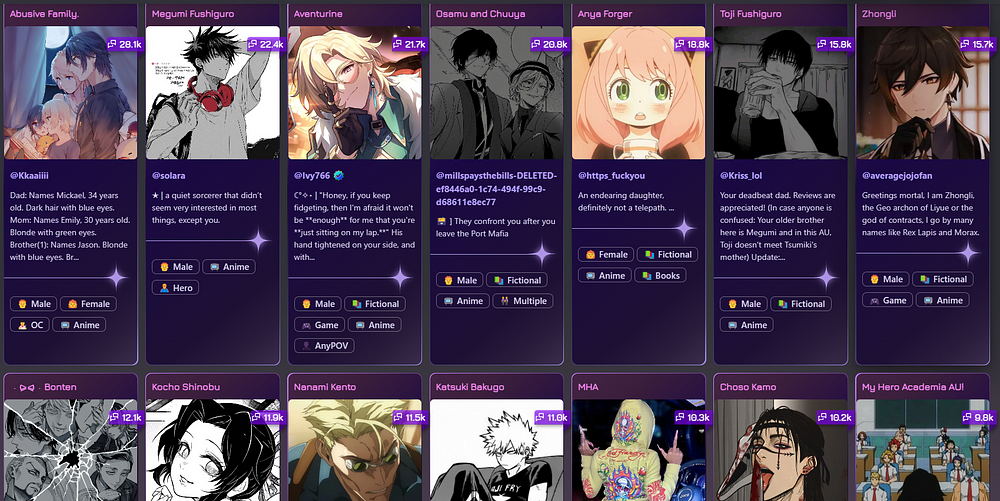
Task: Click the 28.1k chat count badge on Abusive Family
Action: click(x=124, y=44)
